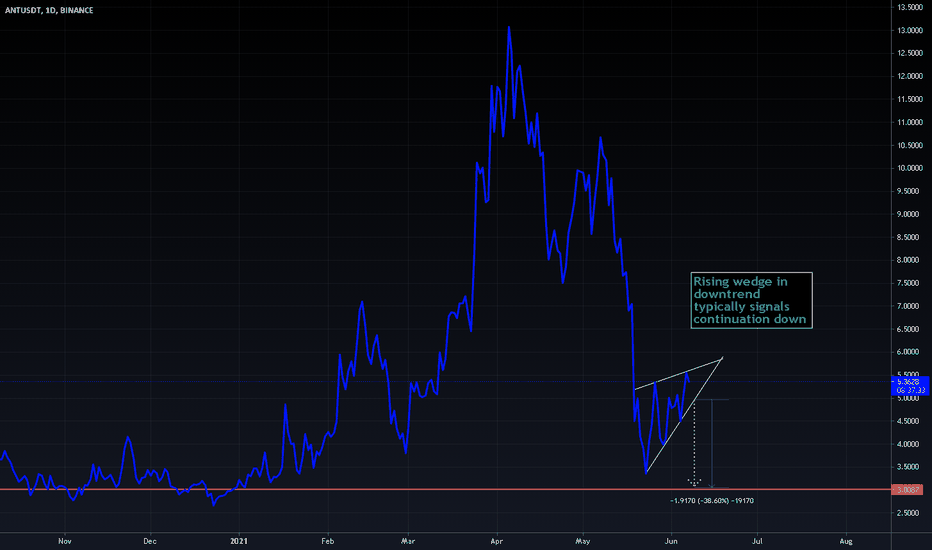The width and height of the screenshot is (932, 550).
Task: Click the 8.5000 price axis label
Action: click(910, 237)
